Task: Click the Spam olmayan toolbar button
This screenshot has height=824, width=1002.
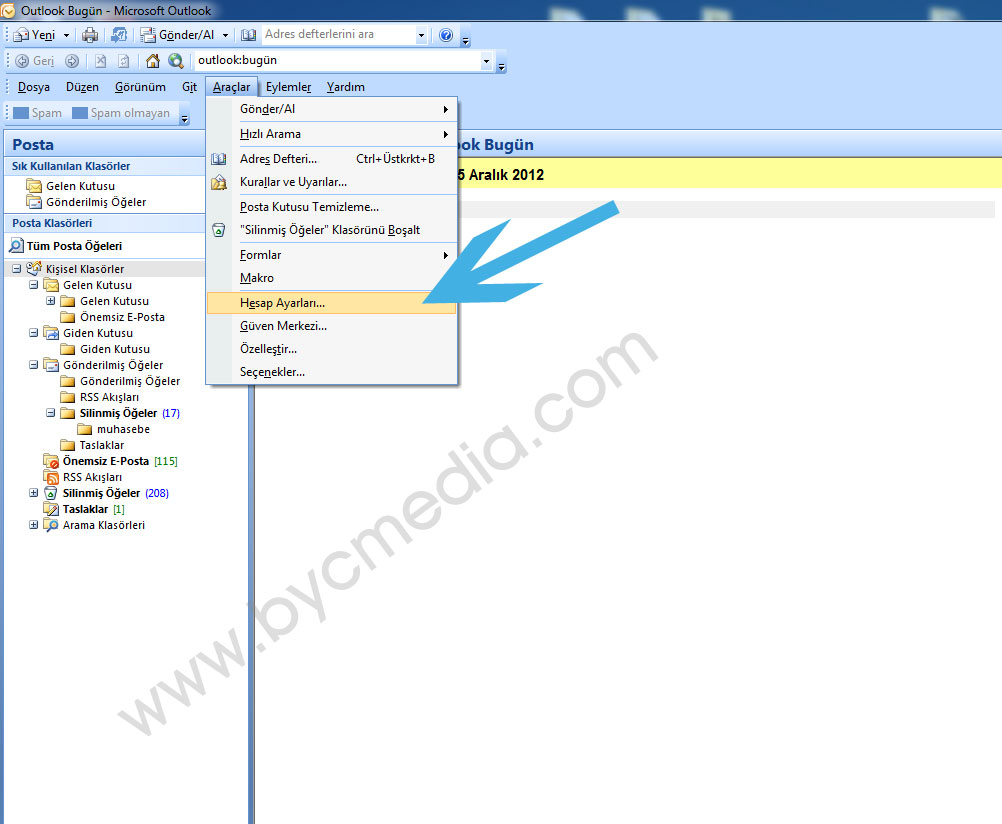Action: 121,113
